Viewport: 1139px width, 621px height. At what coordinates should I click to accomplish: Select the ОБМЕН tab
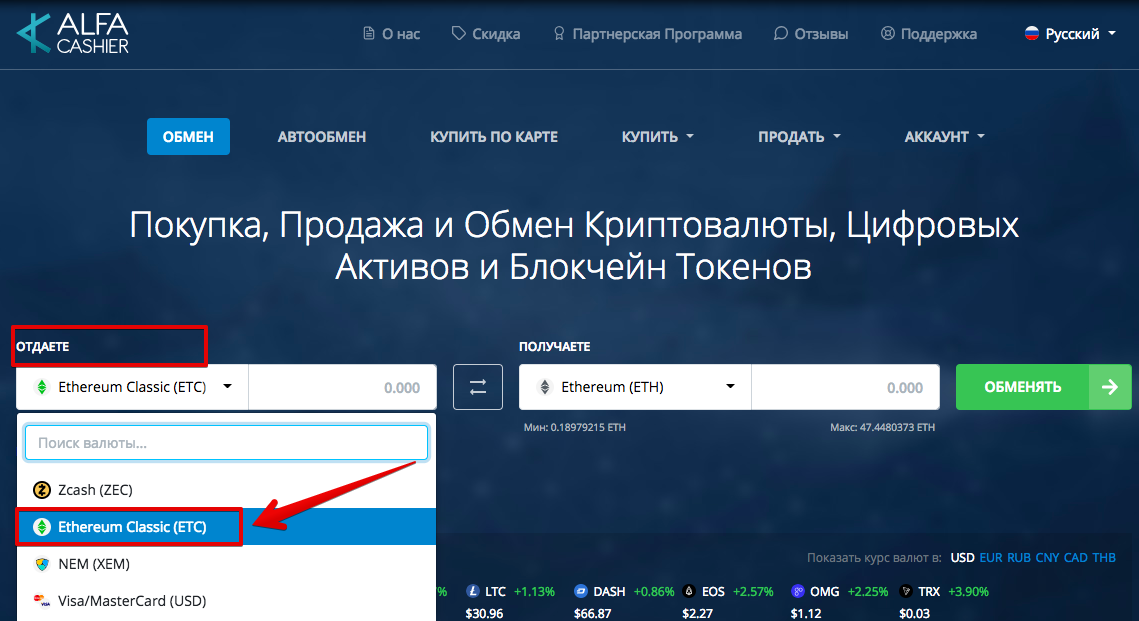click(188, 137)
